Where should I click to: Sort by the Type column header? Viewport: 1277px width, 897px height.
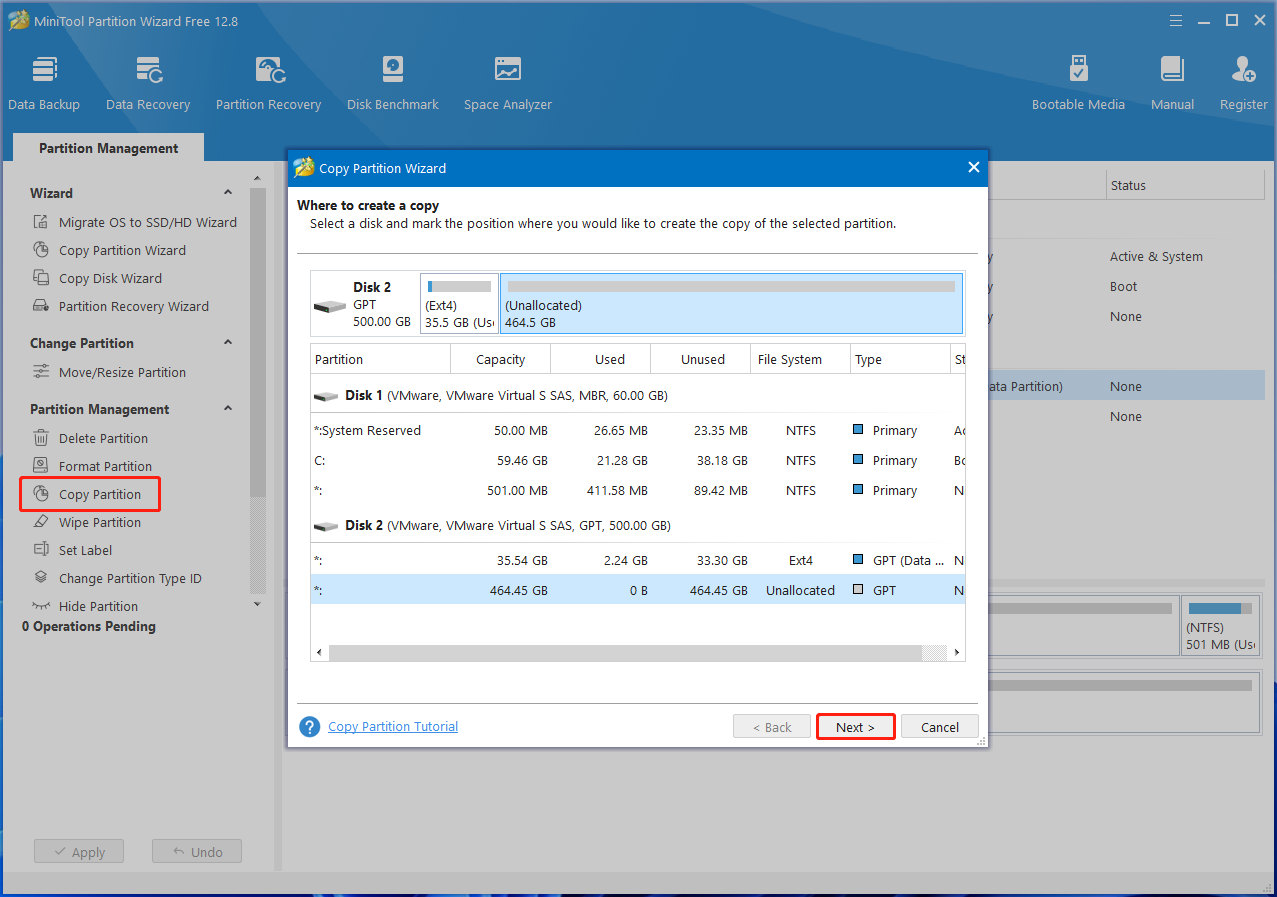point(900,359)
